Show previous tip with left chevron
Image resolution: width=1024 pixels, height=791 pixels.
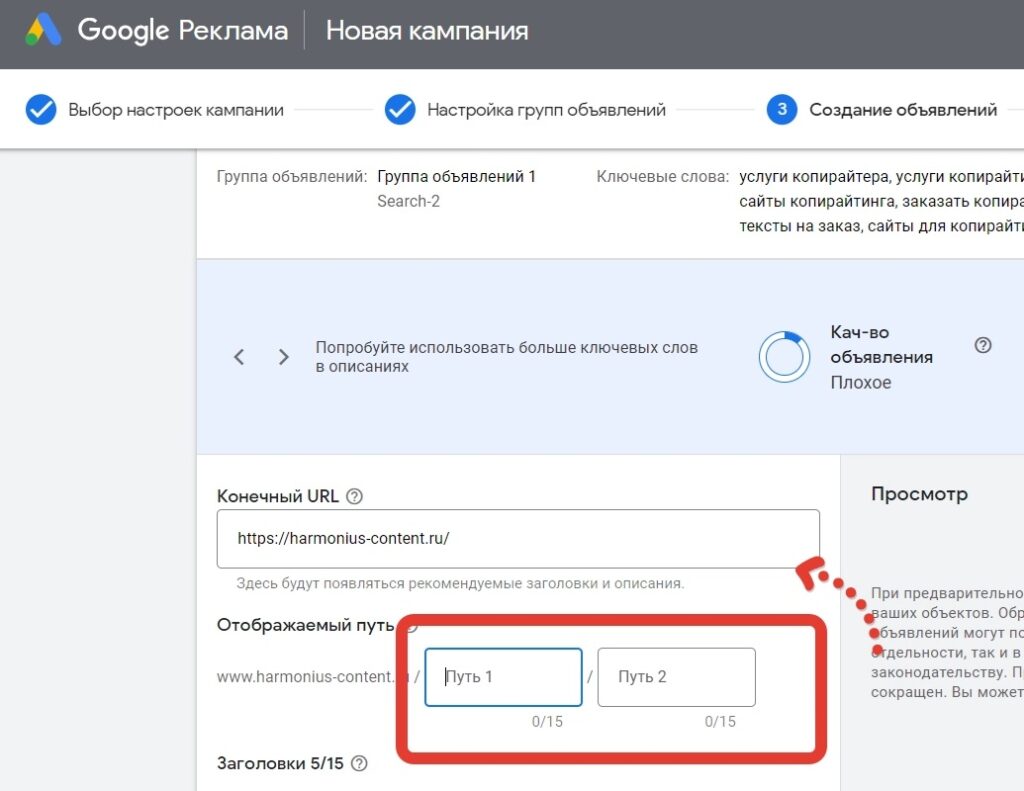[239, 357]
